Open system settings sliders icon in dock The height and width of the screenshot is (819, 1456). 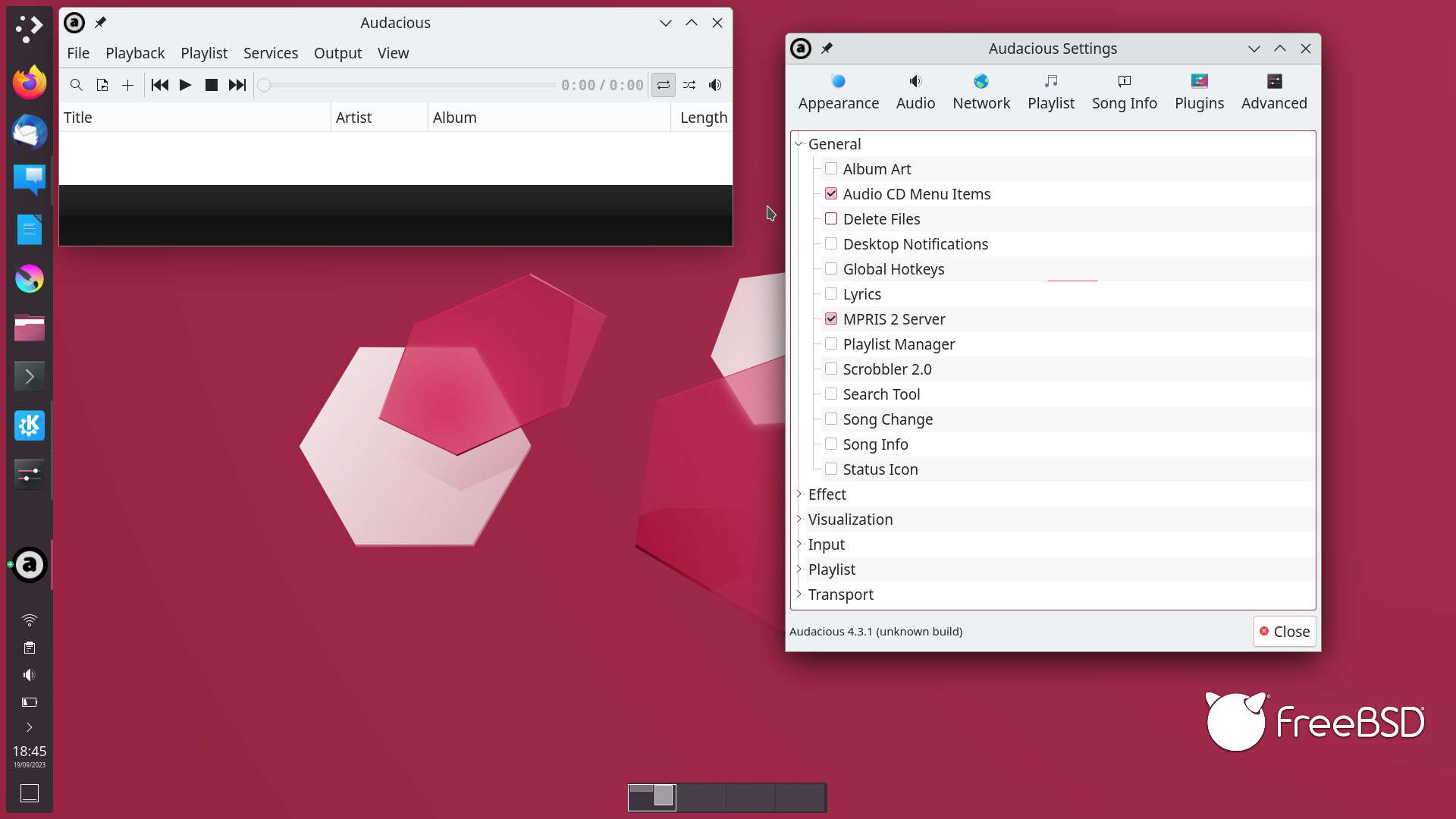(30, 475)
